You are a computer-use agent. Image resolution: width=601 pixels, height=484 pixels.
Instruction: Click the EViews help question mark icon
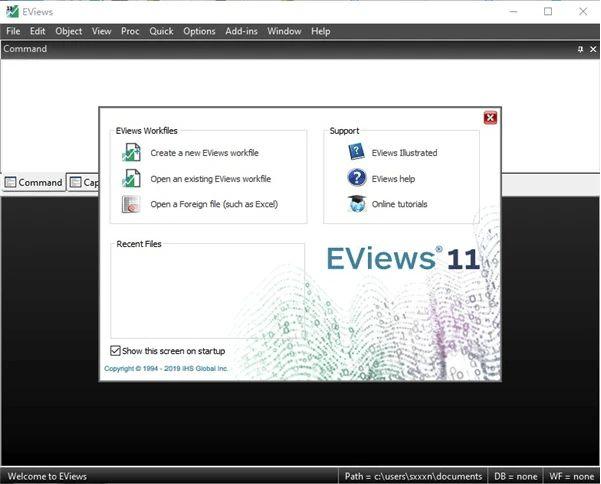click(x=356, y=178)
